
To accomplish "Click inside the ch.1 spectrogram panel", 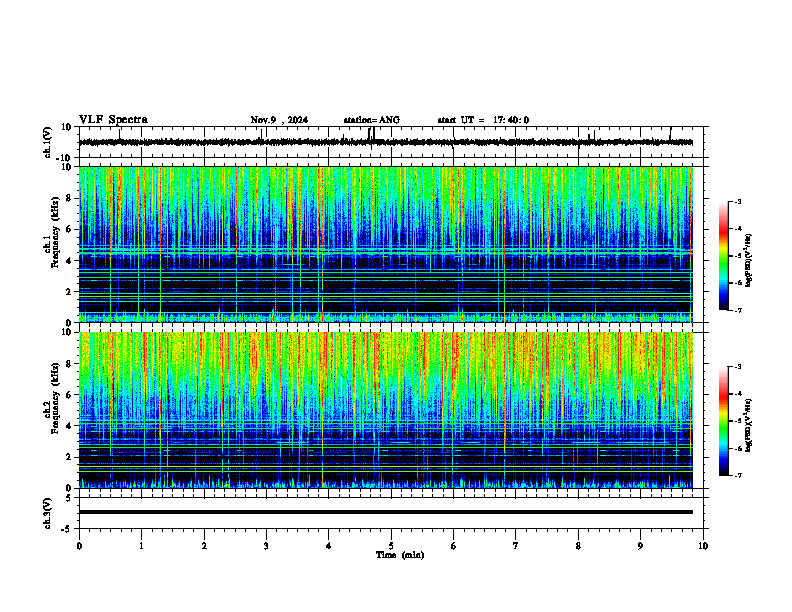I will (385, 244).
